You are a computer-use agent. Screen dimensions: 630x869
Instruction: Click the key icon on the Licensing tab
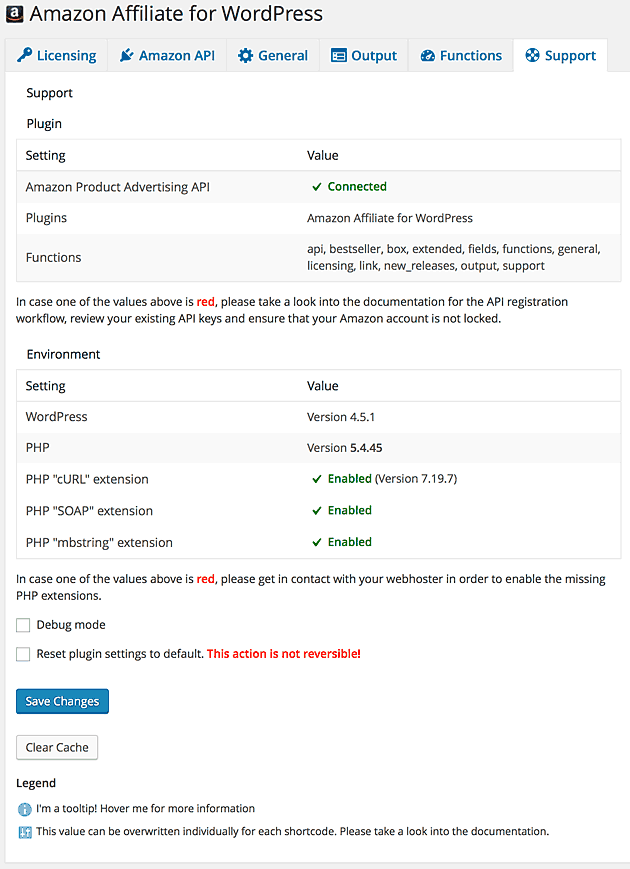point(24,55)
